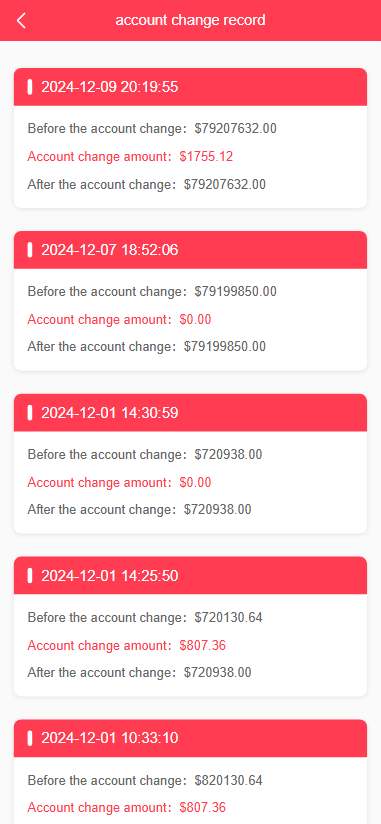Click the marker icon beside 14:30:59 timestamp

coord(30,413)
